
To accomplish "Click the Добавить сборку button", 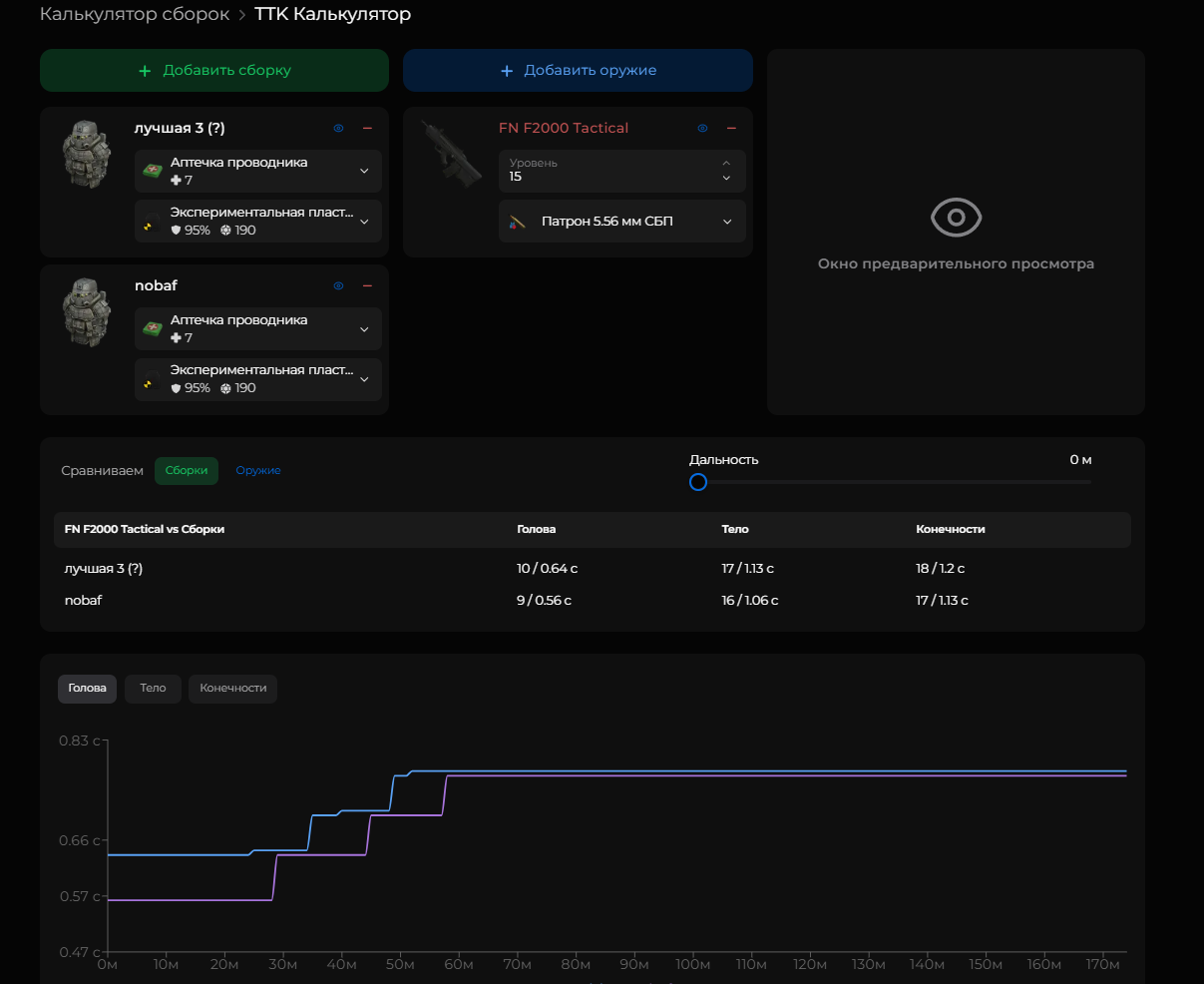I will coord(214,71).
